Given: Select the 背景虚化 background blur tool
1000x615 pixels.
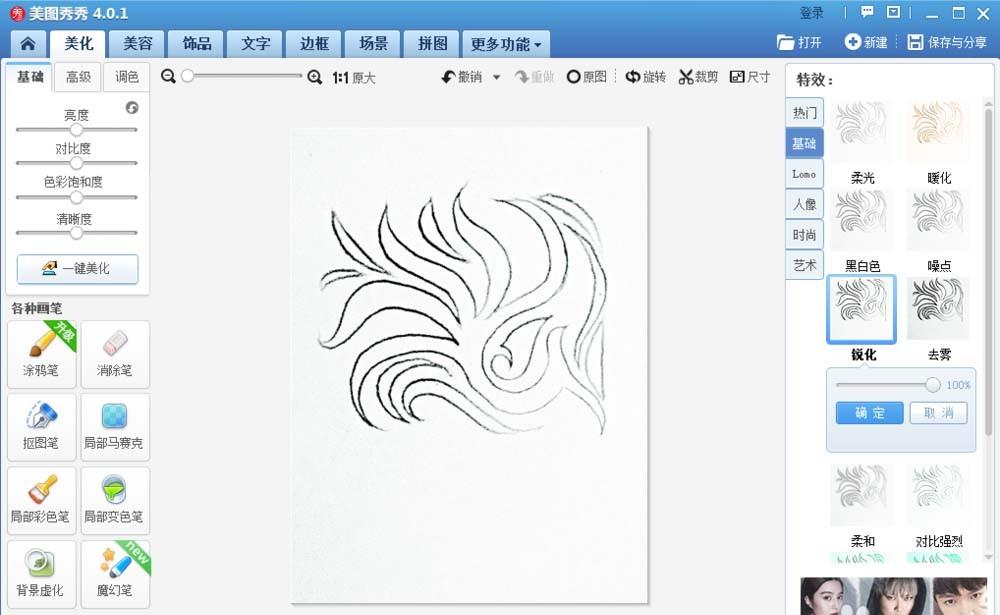Looking at the screenshot, I should [x=41, y=573].
